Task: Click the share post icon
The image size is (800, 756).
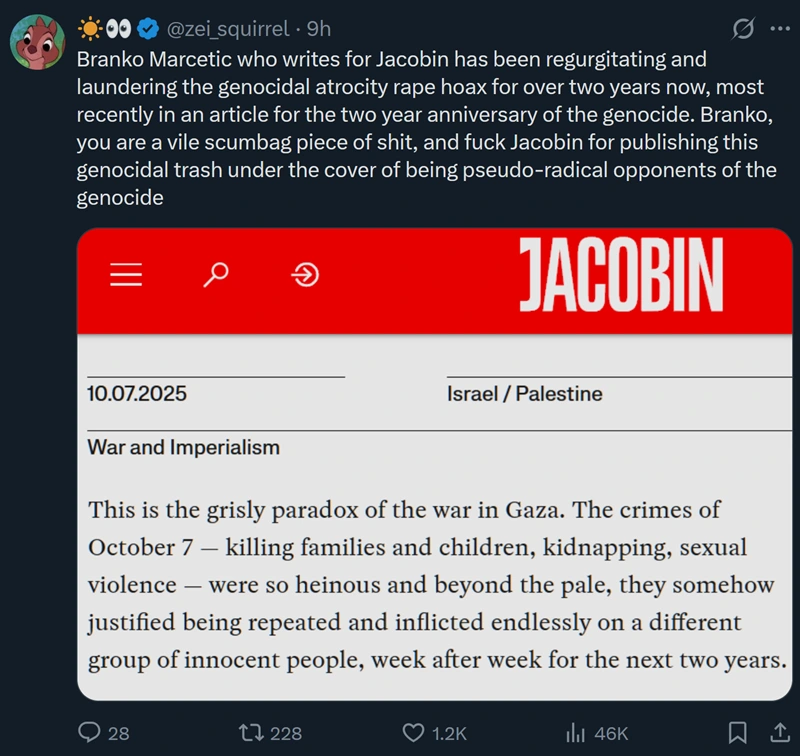Action: click(x=777, y=733)
